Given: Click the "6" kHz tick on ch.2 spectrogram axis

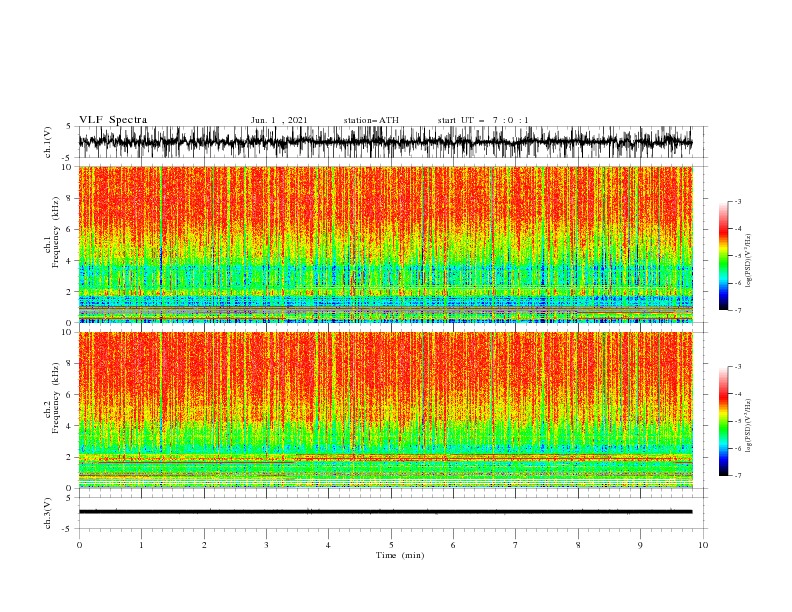Looking at the screenshot, I should click(x=69, y=394).
